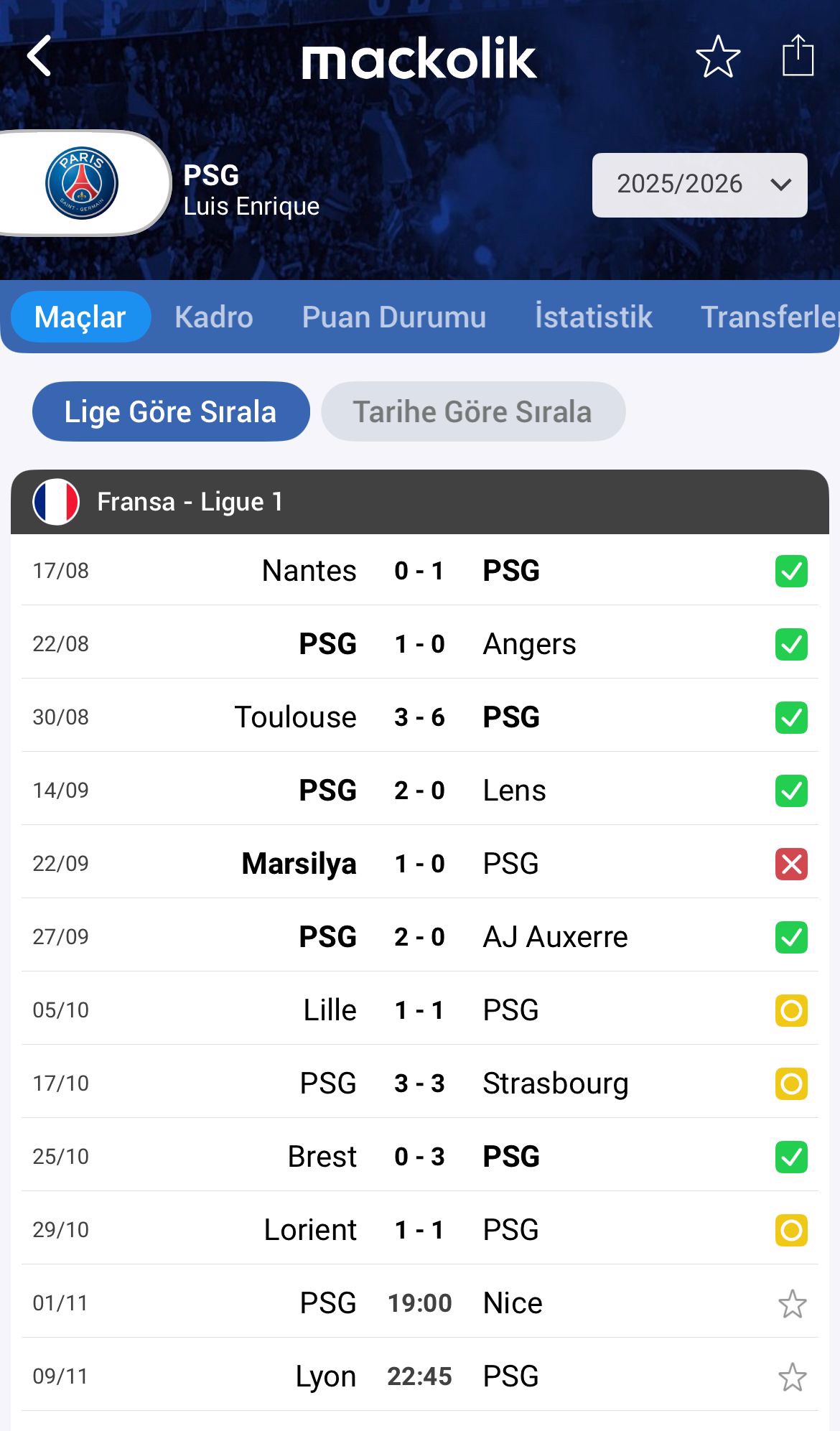The width and height of the screenshot is (840, 1431).
Task: Tap the yellow draw icon for Lille match
Action: coord(791,1010)
